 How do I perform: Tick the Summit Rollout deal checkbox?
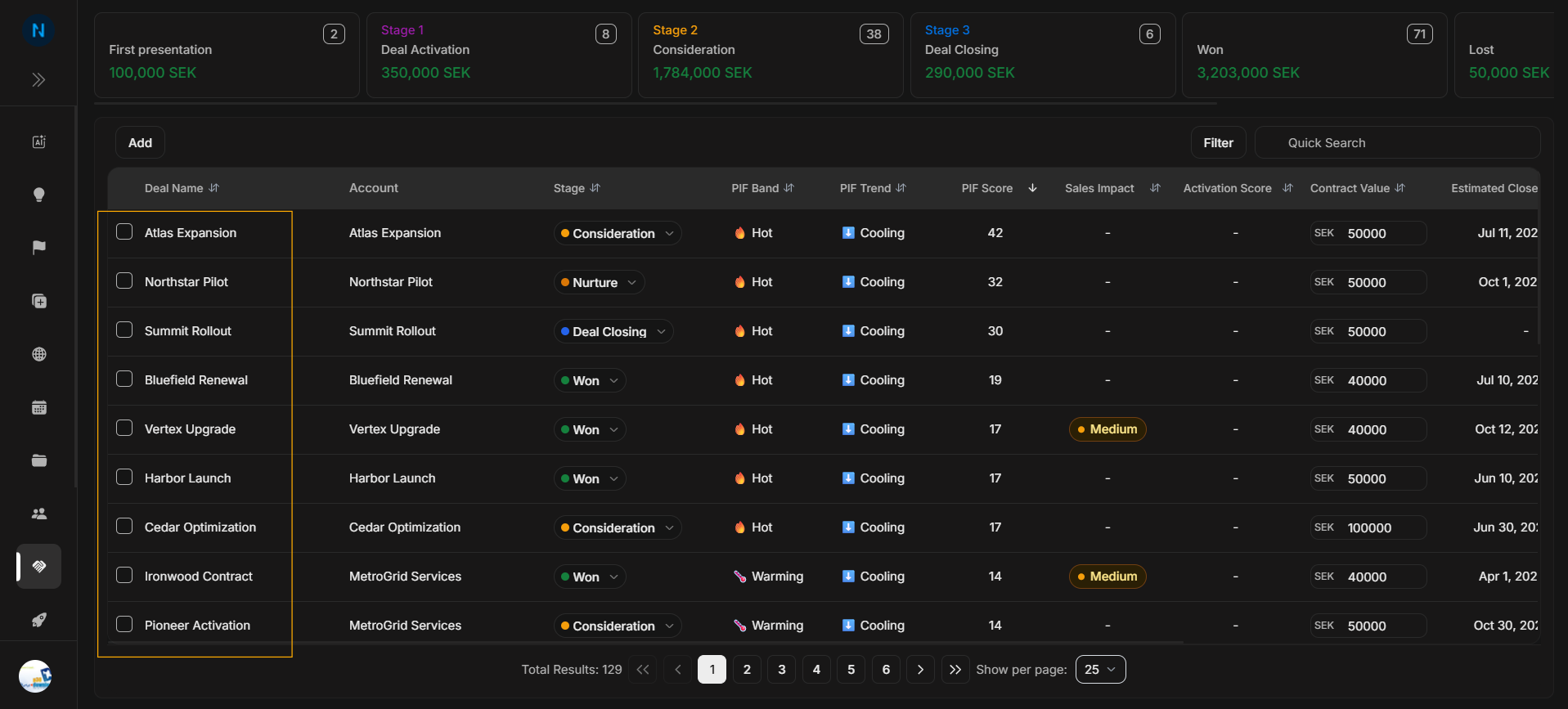click(x=124, y=330)
